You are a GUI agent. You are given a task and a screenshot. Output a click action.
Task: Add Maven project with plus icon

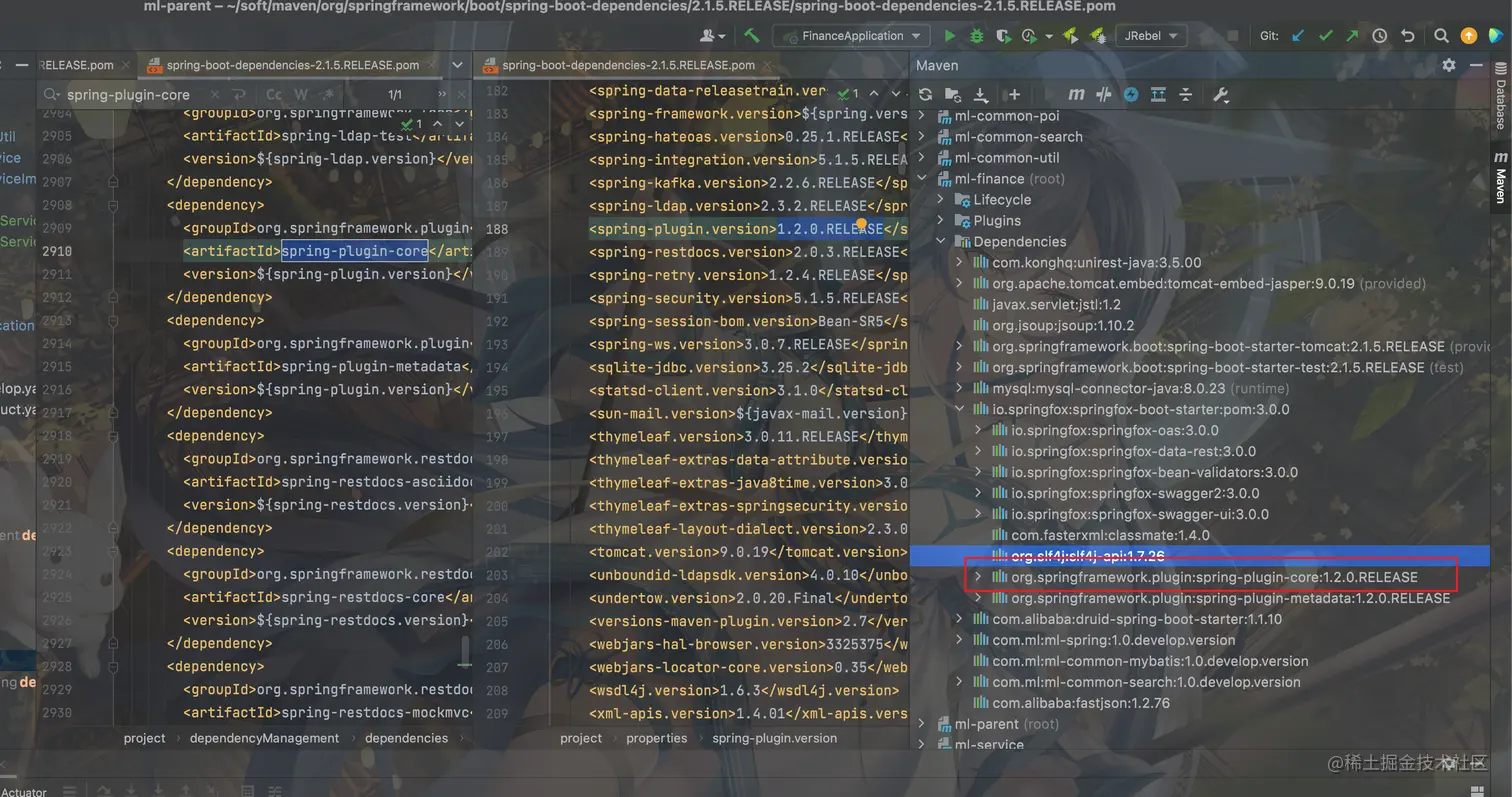(x=1014, y=94)
